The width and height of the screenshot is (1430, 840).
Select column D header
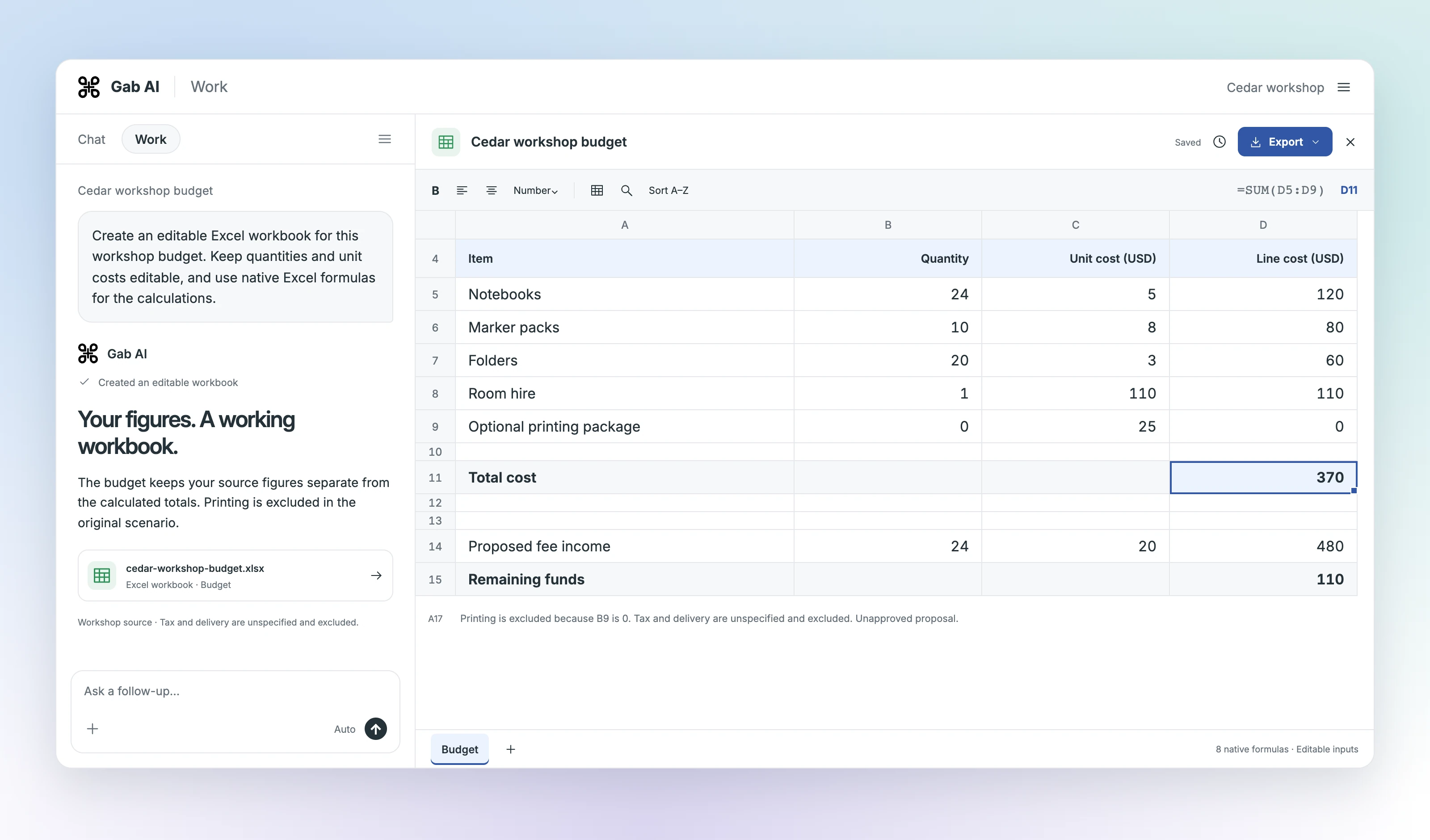tap(1262, 225)
